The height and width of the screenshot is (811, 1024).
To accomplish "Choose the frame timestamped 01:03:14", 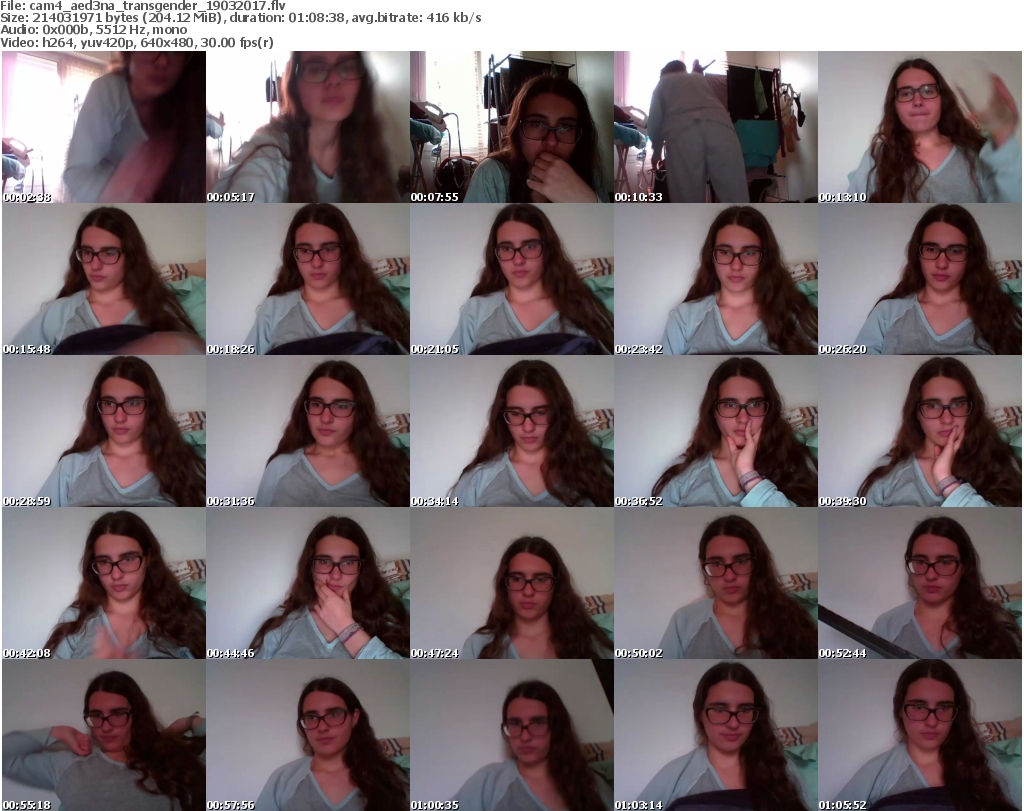I will pos(715,735).
